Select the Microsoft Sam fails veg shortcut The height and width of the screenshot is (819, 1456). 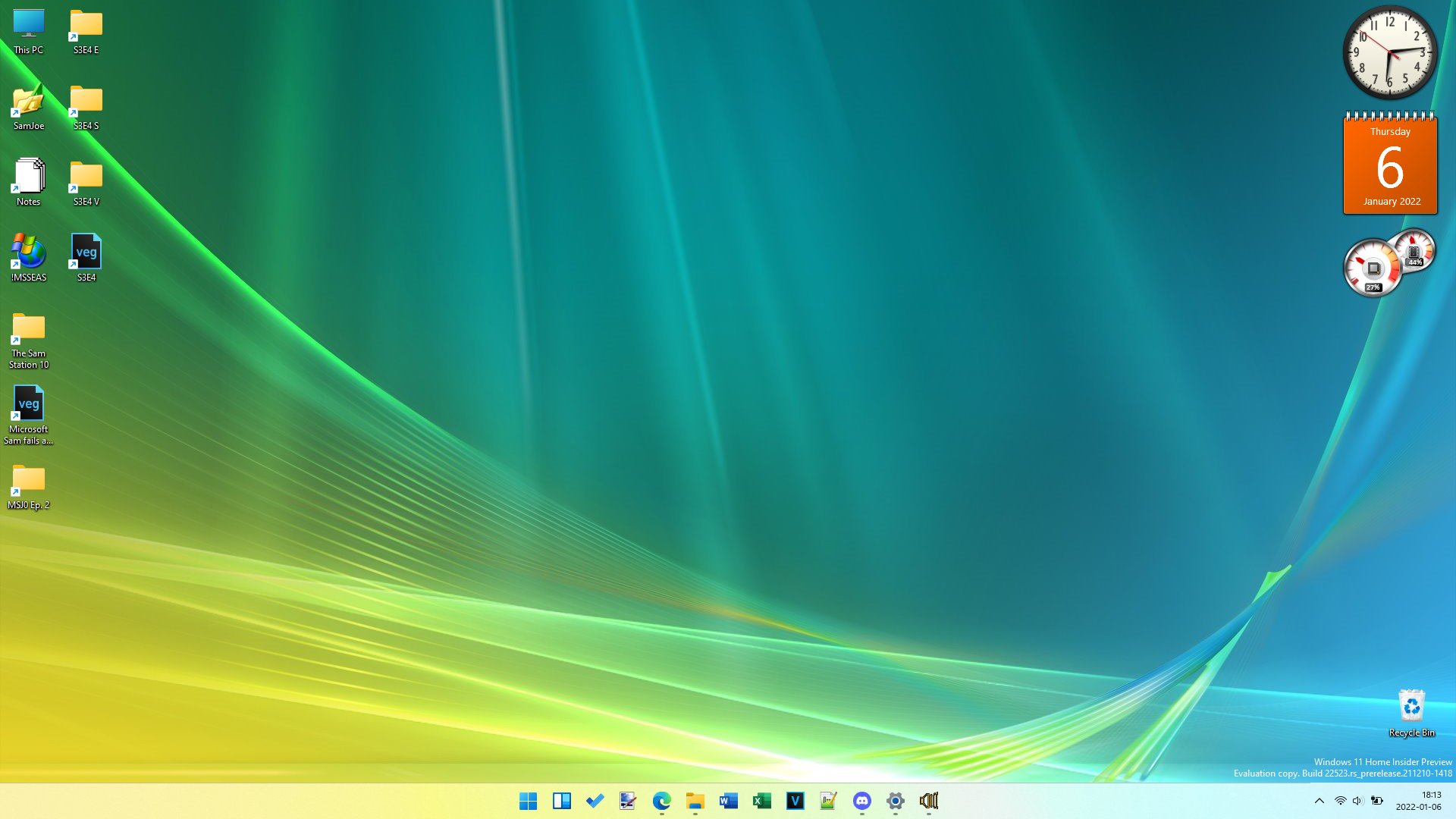tap(29, 416)
